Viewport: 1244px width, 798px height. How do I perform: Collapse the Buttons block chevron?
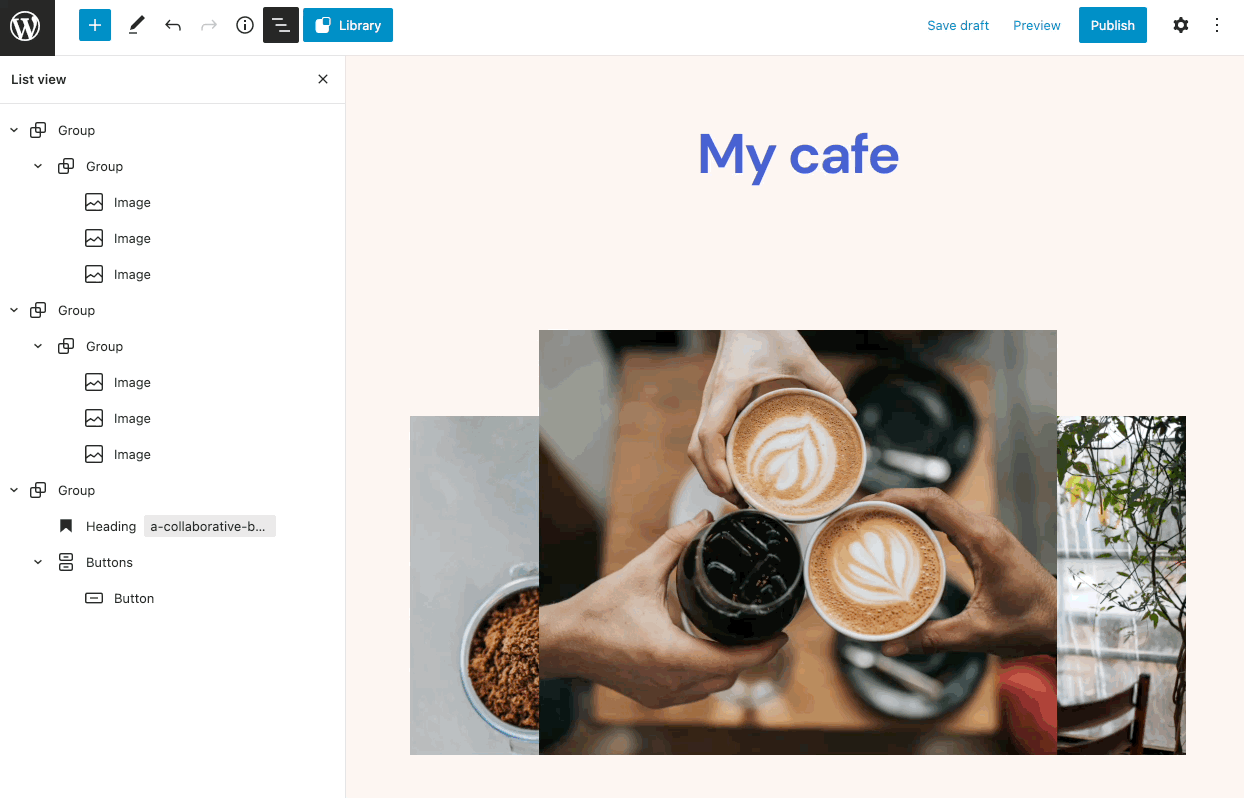(x=38, y=562)
